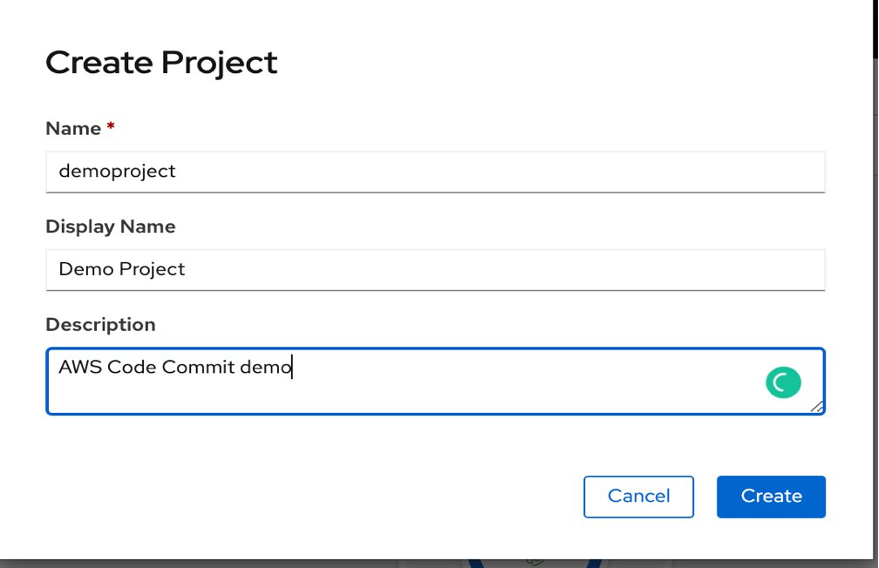
Task: Click the "AWS Code Commit demo" text
Action: click(175, 367)
